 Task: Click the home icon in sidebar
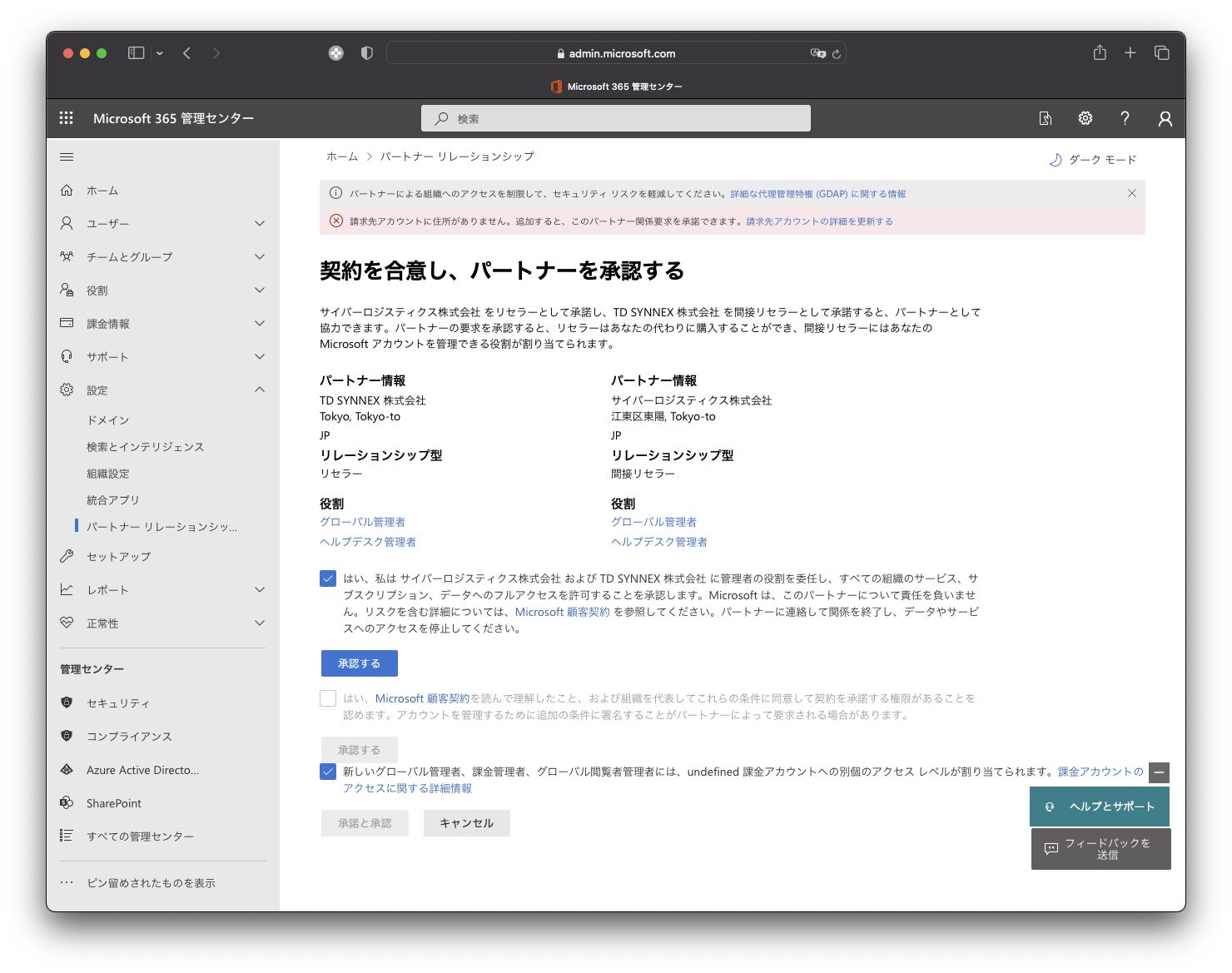(x=67, y=190)
